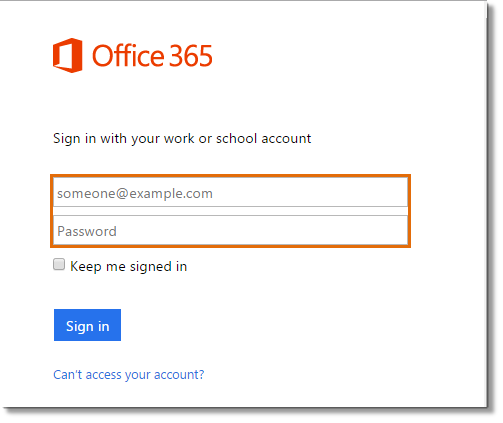The height and width of the screenshot is (423, 503).
Task: Click the 365 number in the logo
Action: coord(191,55)
